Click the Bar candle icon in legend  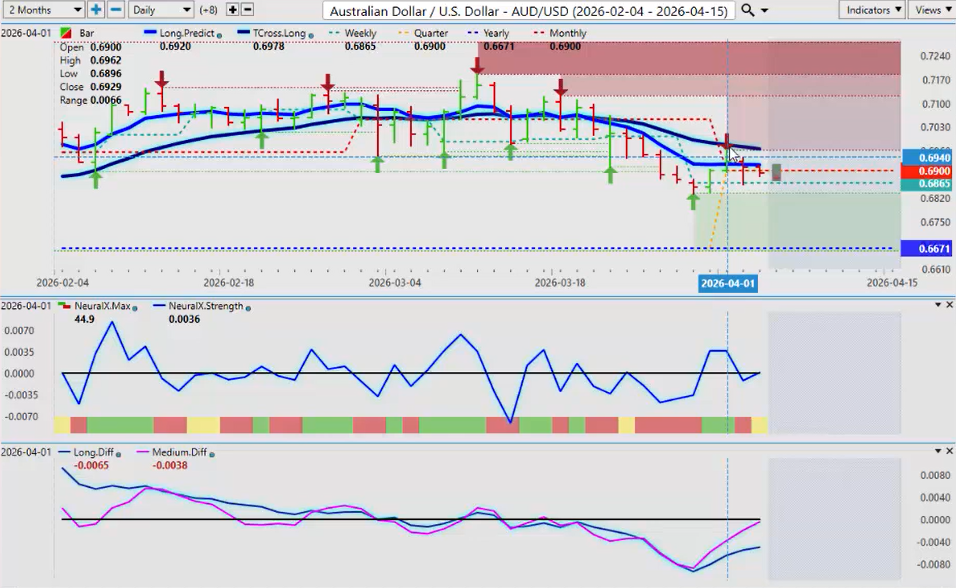pyautogui.click(x=65, y=34)
